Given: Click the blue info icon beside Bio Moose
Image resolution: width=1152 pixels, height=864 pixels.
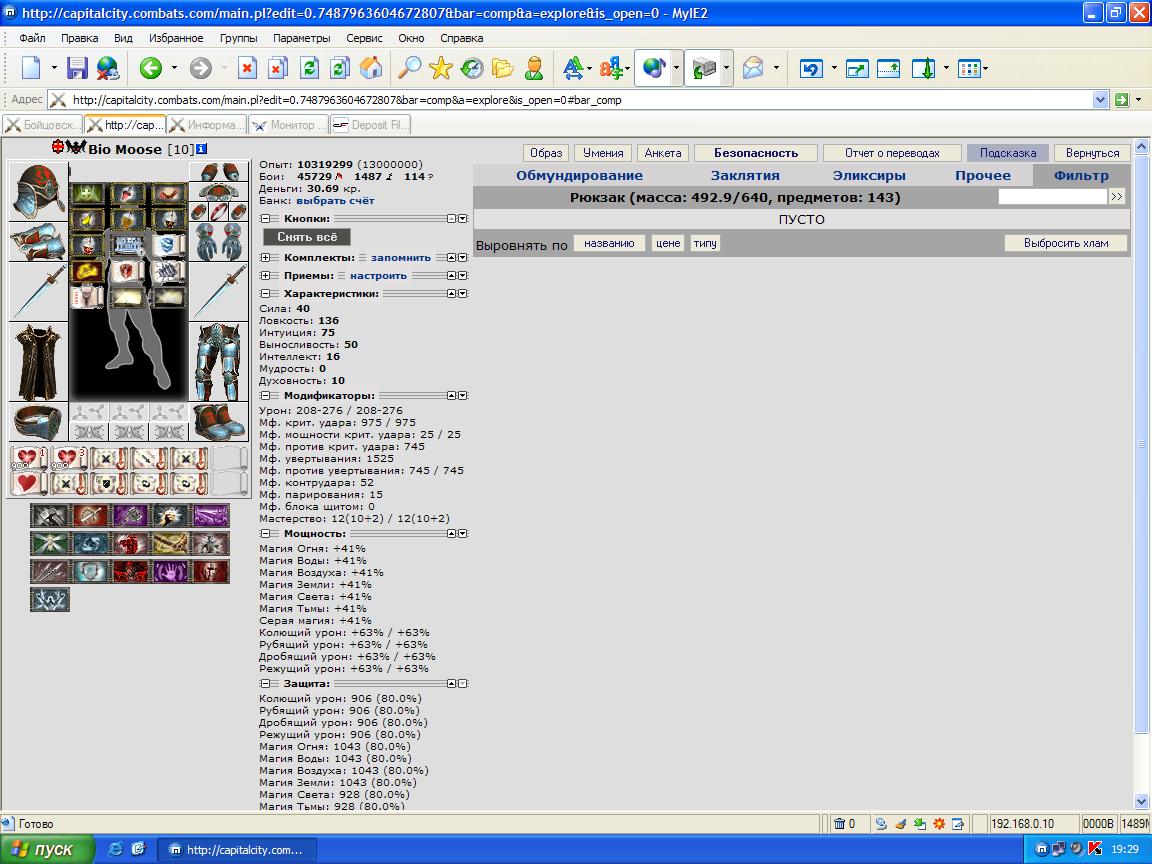Looking at the screenshot, I should (x=201, y=148).
